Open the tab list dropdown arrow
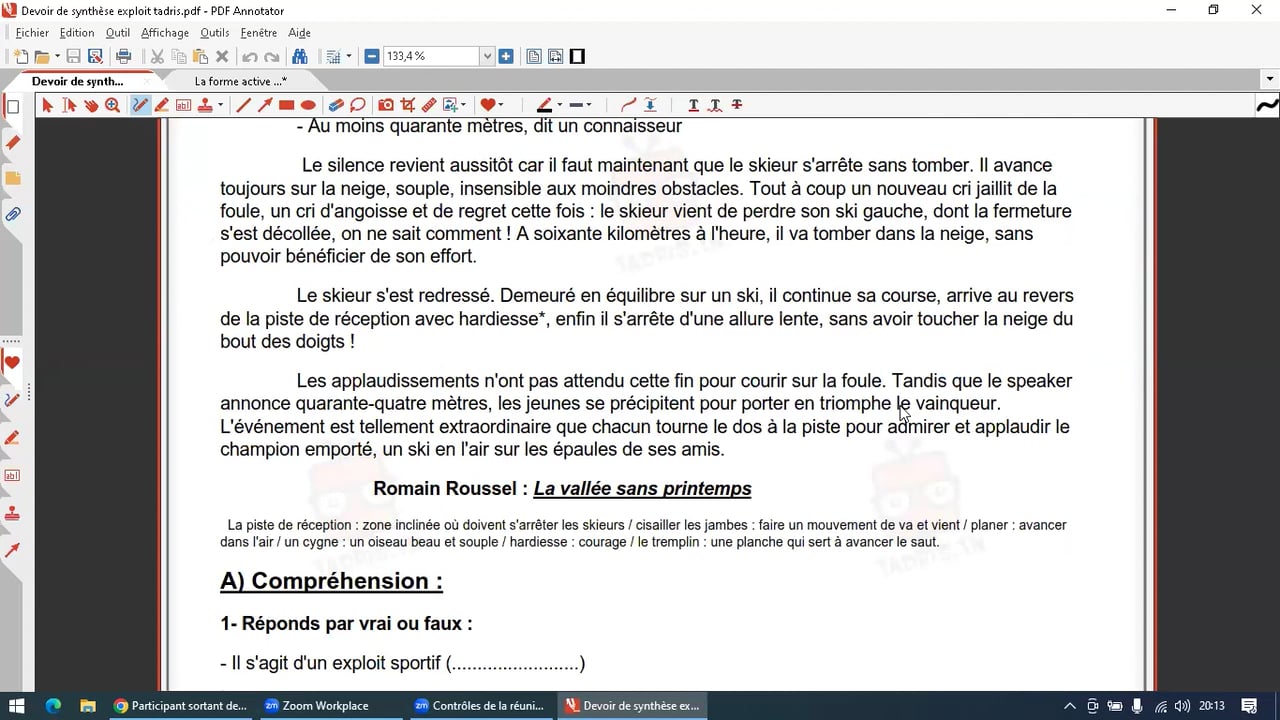Image resolution: width=1280 pixels, height=720 pixels. point(1270,80)
